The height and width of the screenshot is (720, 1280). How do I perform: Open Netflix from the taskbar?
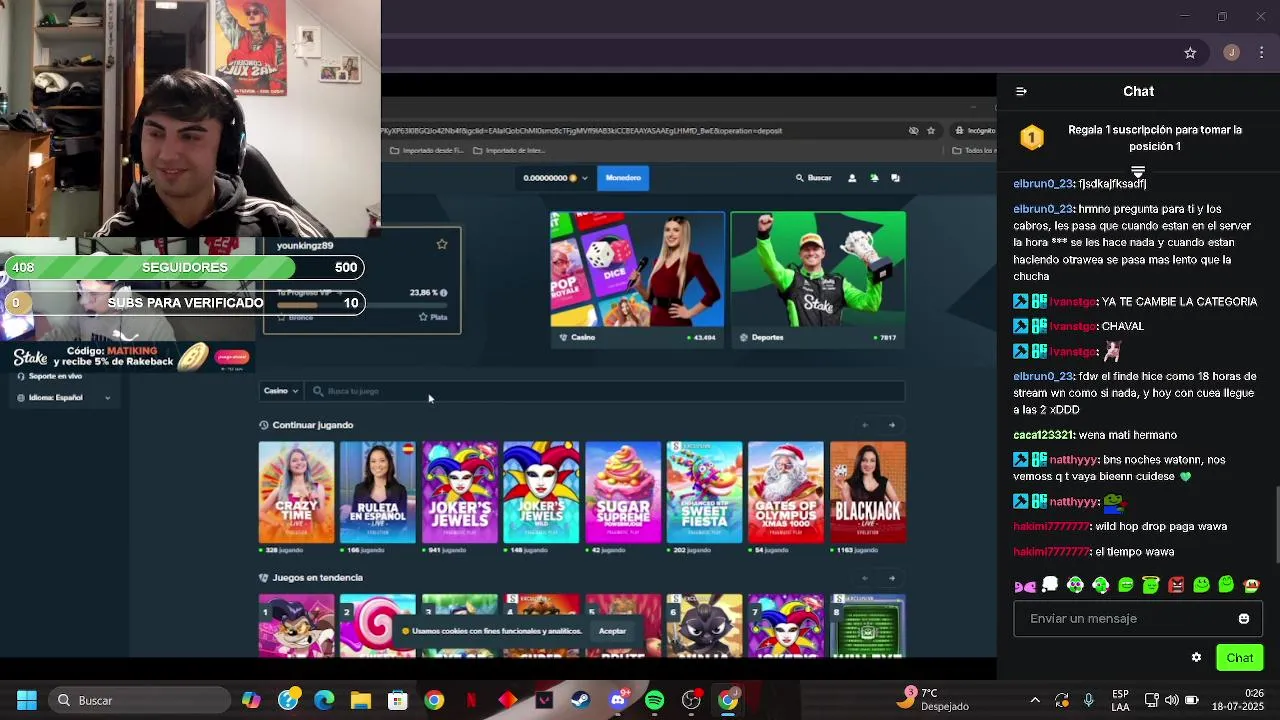point(471,700)
